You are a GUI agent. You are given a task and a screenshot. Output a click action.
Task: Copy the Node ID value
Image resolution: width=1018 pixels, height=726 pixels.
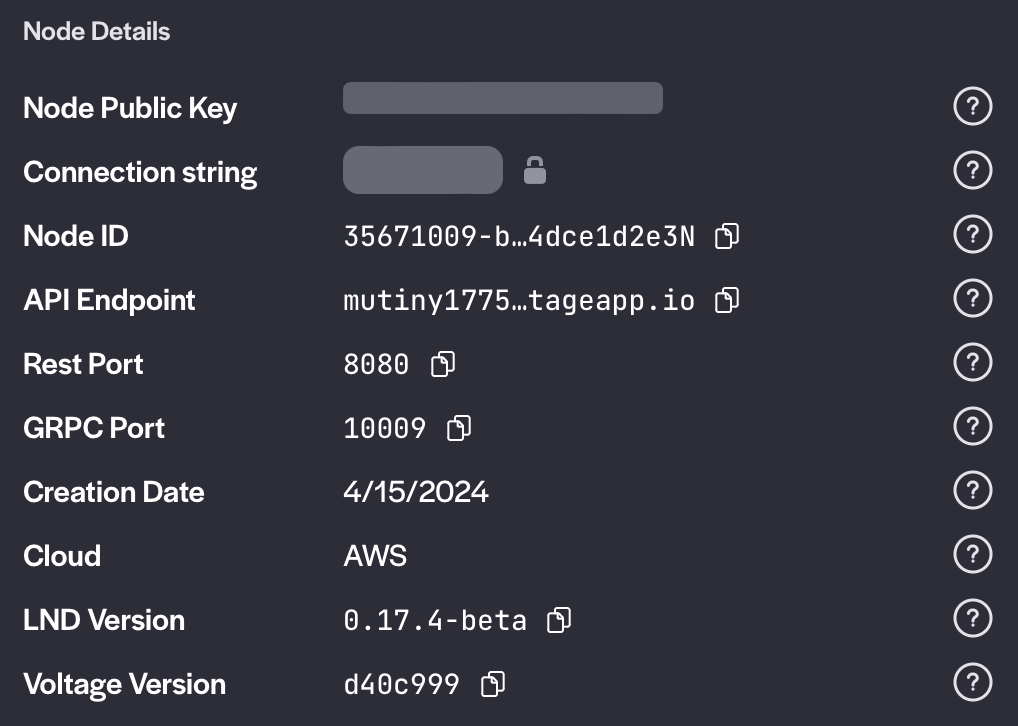(x=727, y=235)
